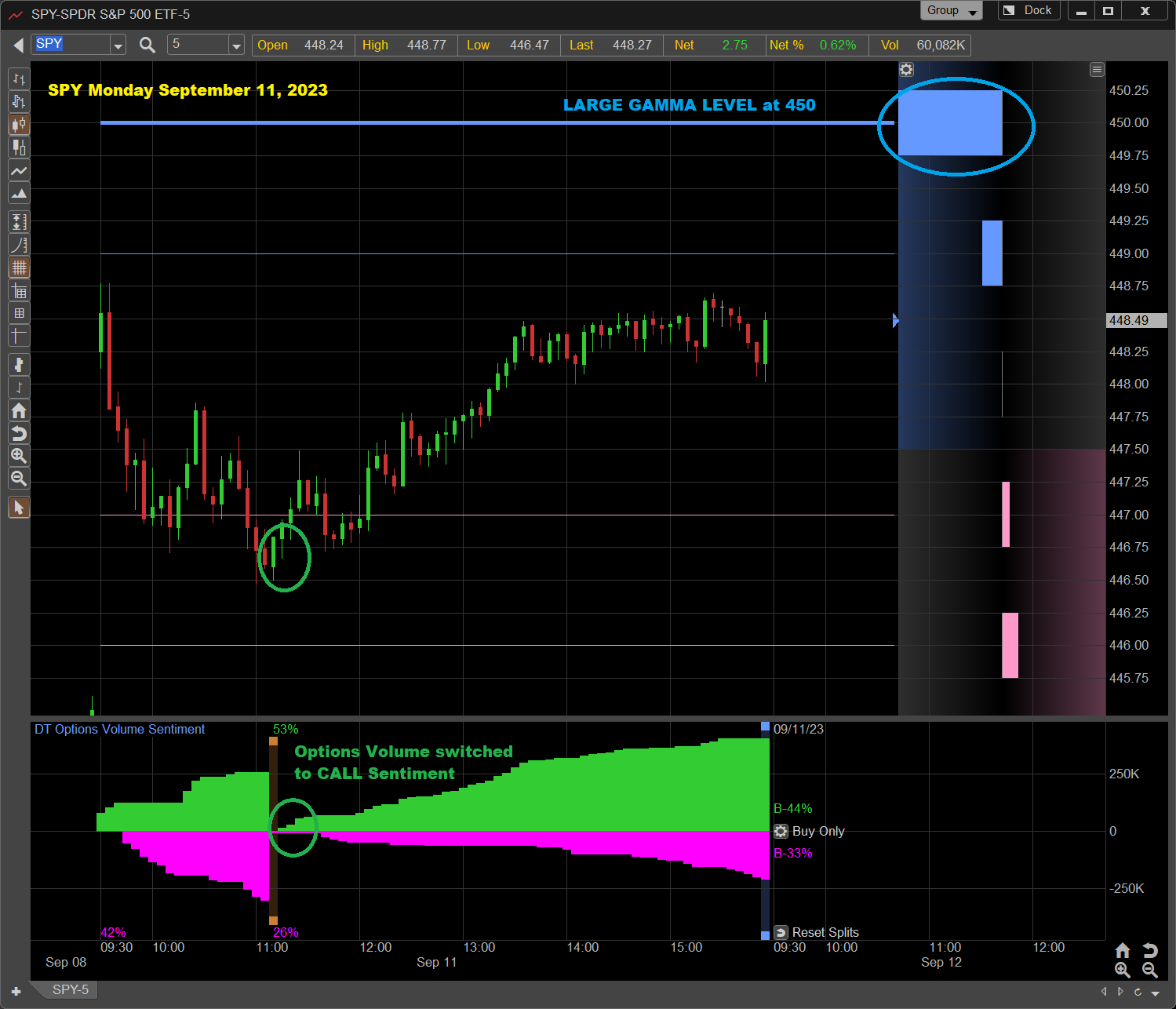Click the DT Options Volume Sentiment label
The image size is (1176, 1009).
pos(119,729)
